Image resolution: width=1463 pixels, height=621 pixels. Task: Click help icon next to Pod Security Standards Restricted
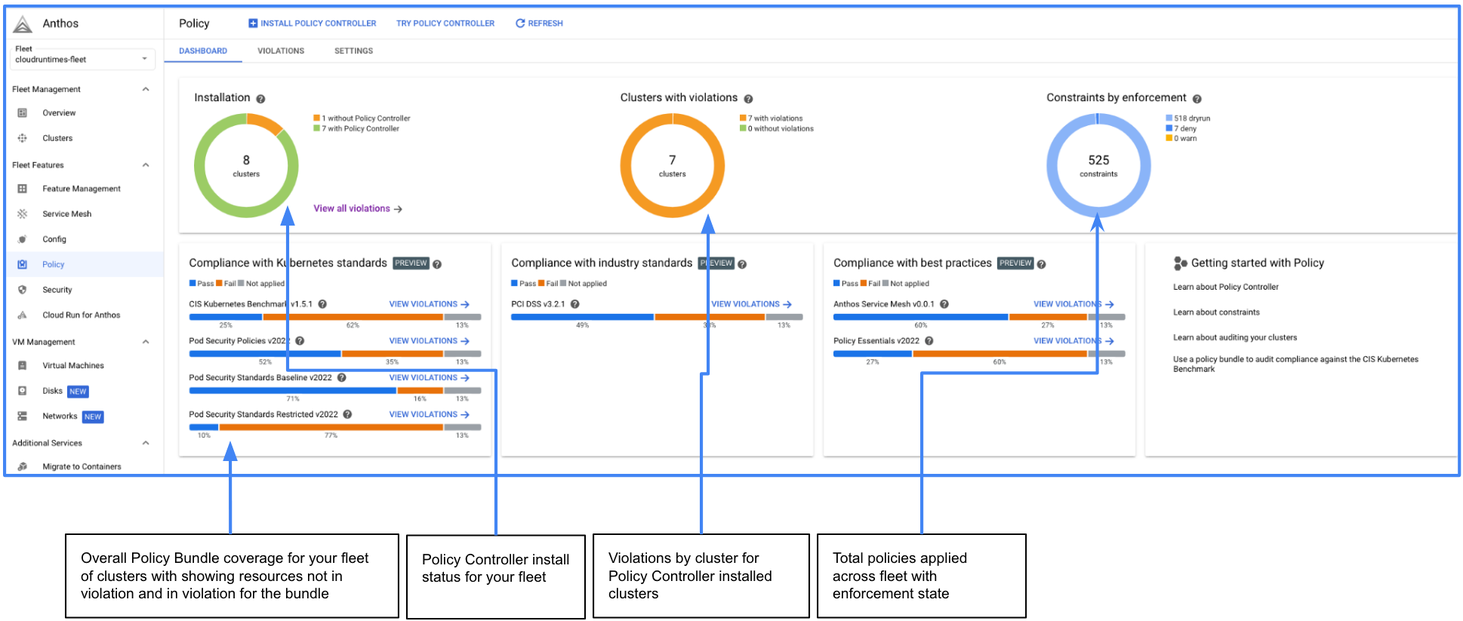tap(347, 414)
